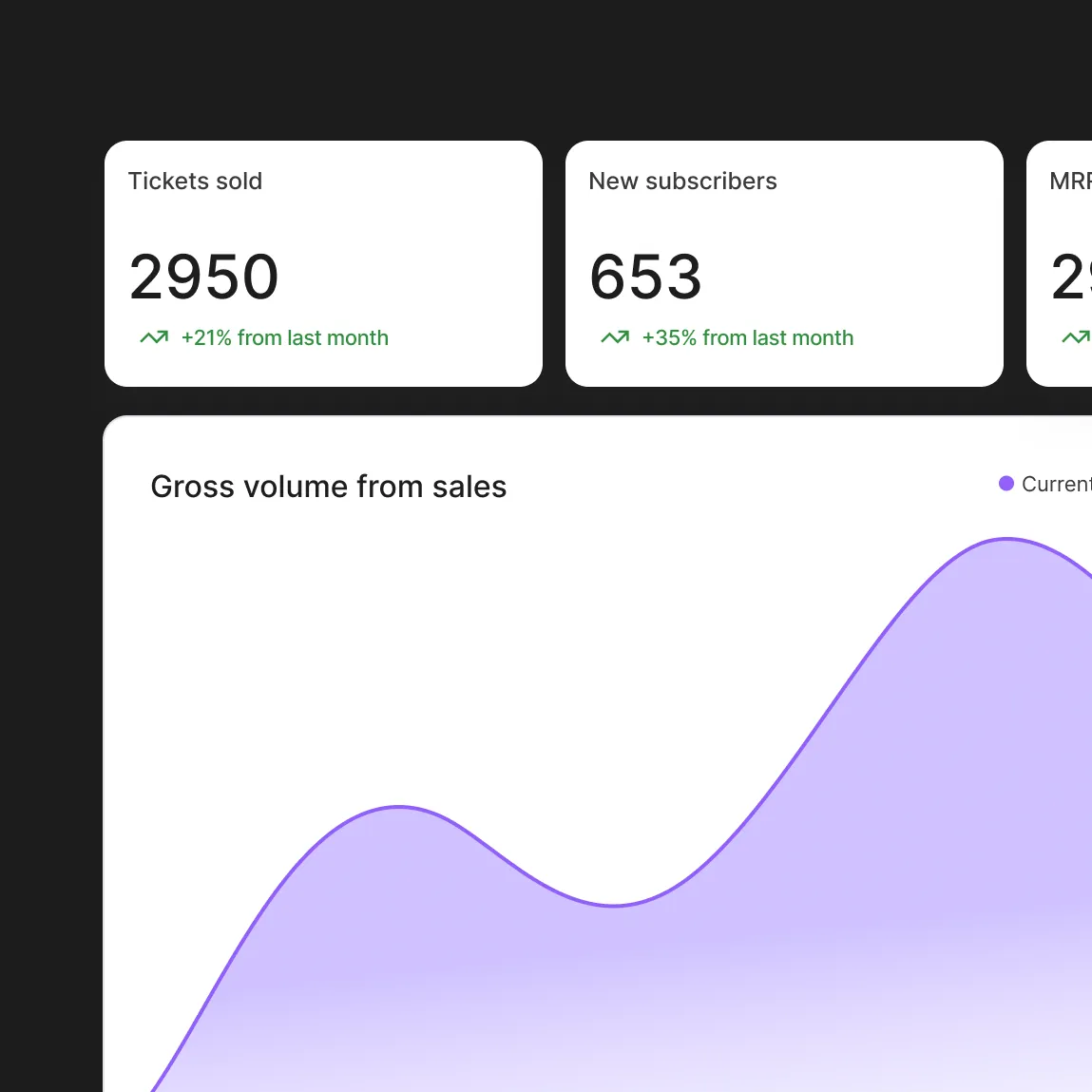Select the Tickets sold card title
The image size is (1092, 1092).
point(195,181)
